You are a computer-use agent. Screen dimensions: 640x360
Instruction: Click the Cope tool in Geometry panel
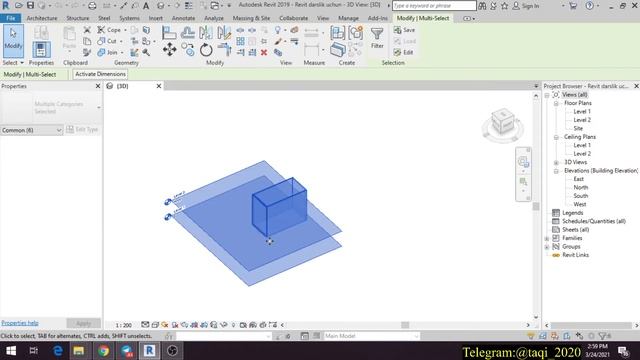pos(109,30)
